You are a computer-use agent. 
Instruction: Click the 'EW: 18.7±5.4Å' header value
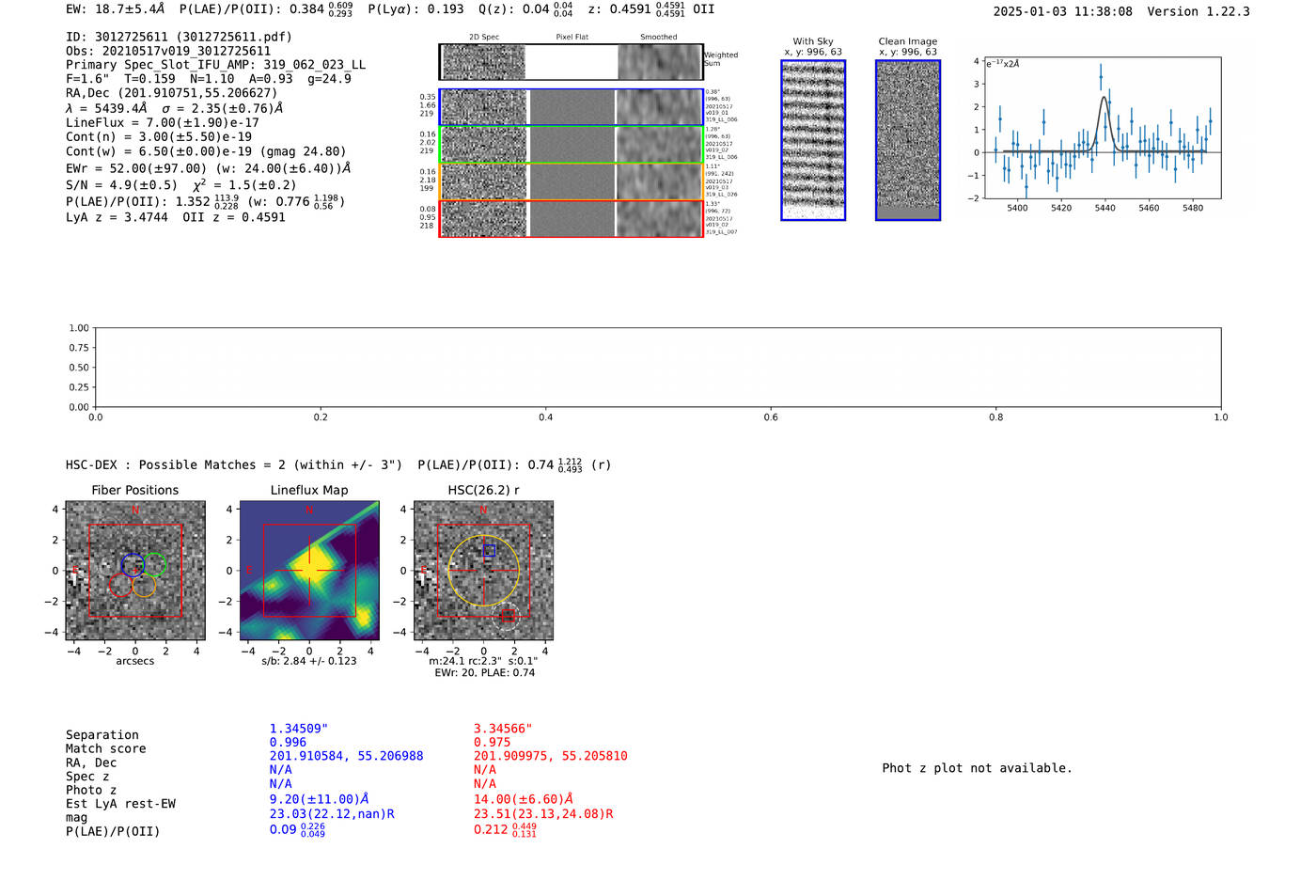[x=115, y=9]
